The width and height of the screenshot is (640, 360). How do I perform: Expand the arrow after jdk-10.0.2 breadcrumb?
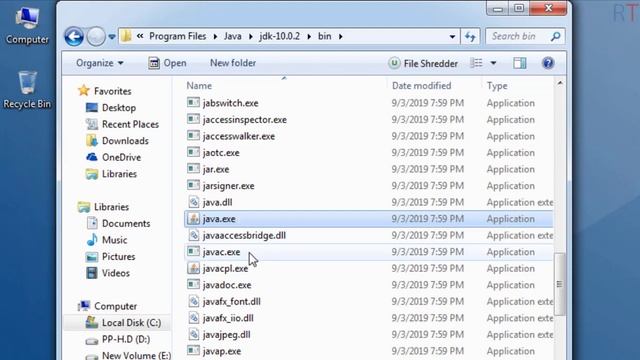point(309,37)
